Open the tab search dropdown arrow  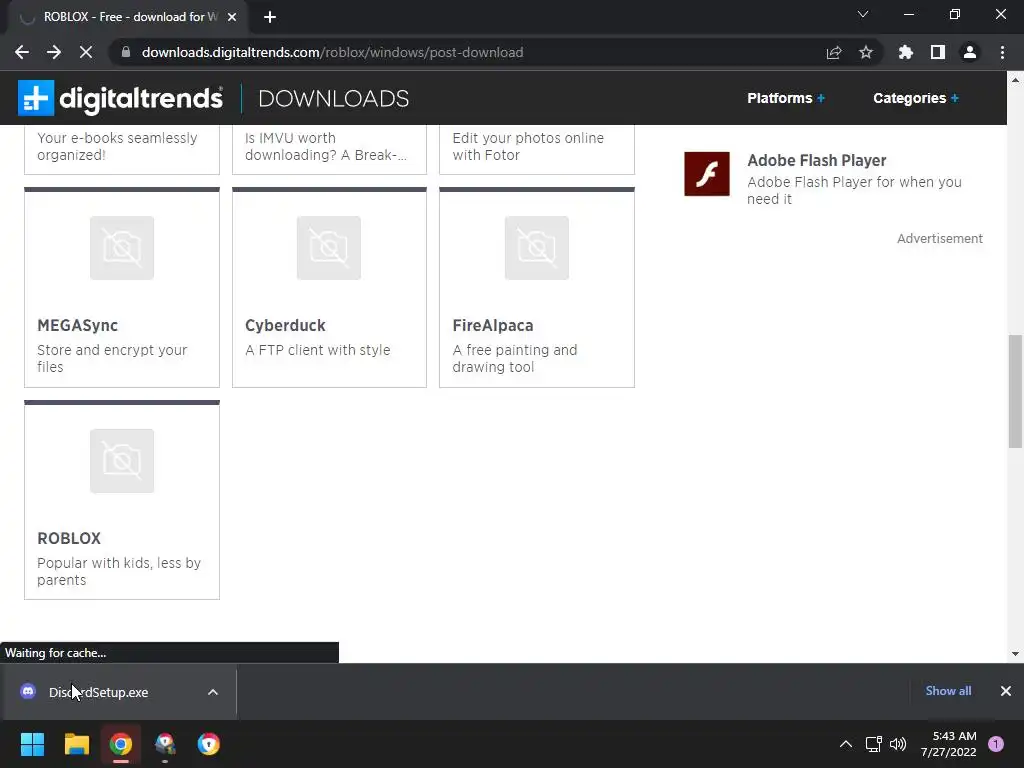click(x=863, y=14)
